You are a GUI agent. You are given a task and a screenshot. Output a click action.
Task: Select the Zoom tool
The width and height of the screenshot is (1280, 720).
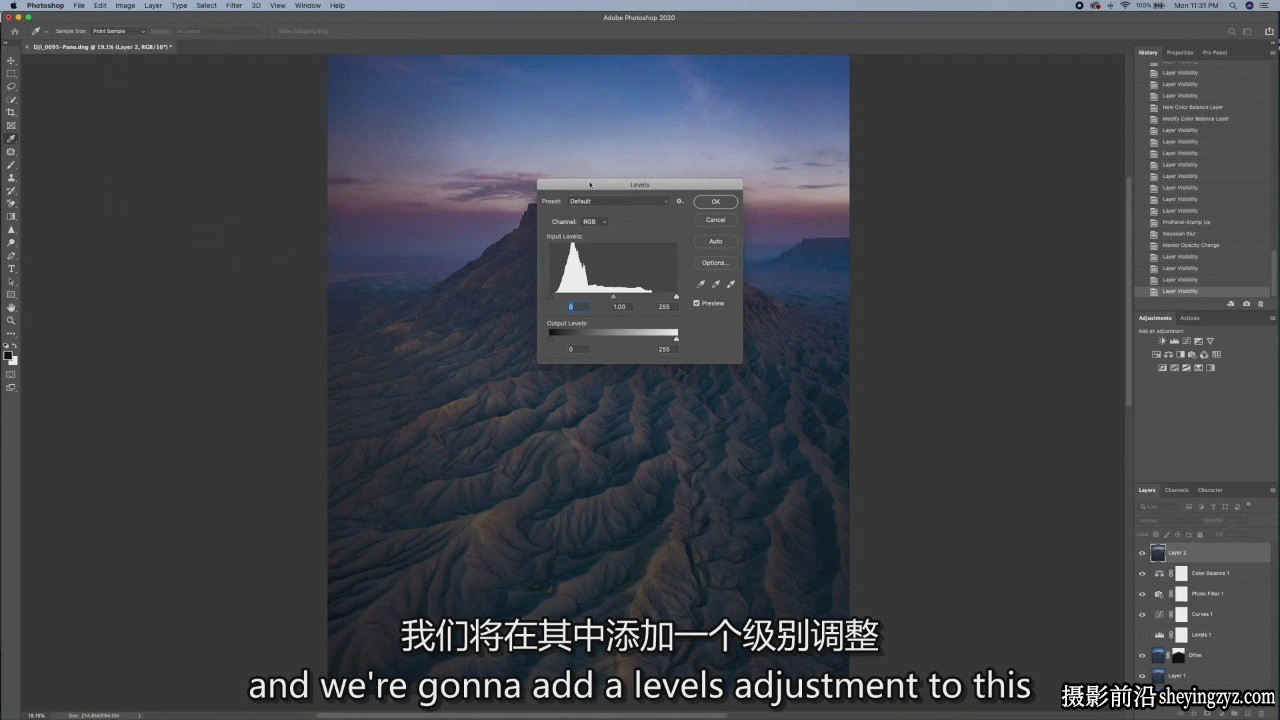pos(11,321)
